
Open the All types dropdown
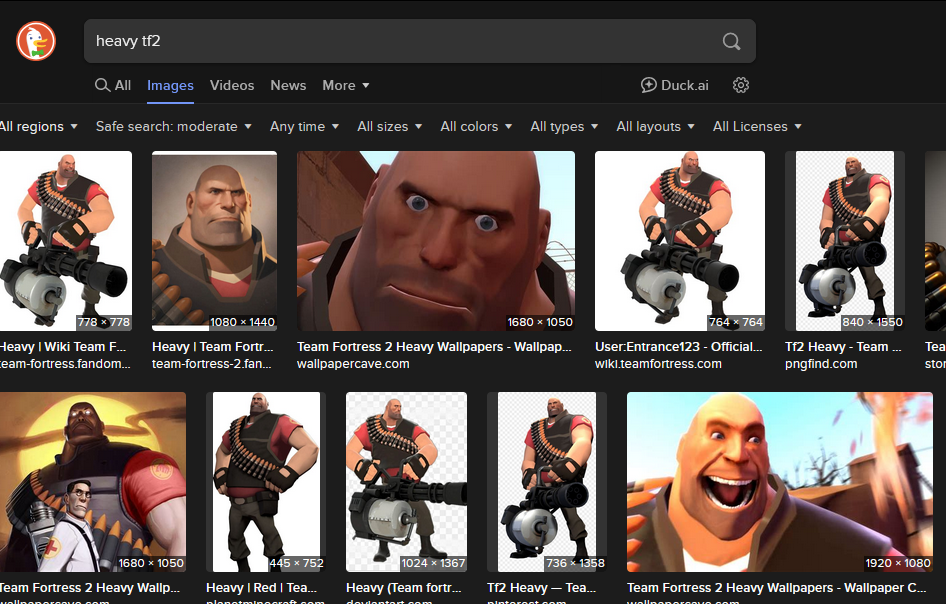click(x=564, y=126)
